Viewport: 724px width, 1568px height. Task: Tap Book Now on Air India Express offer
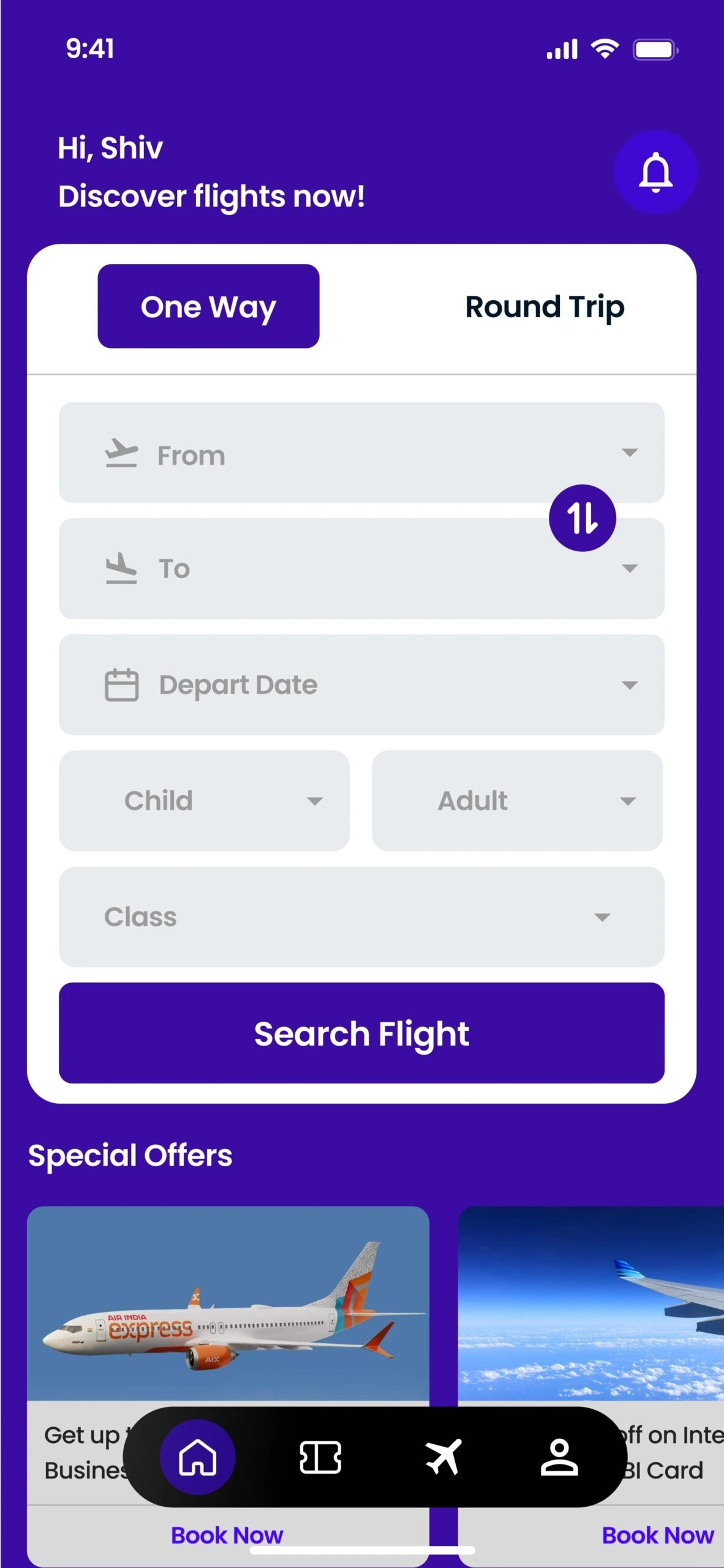tap(227, 1535)
